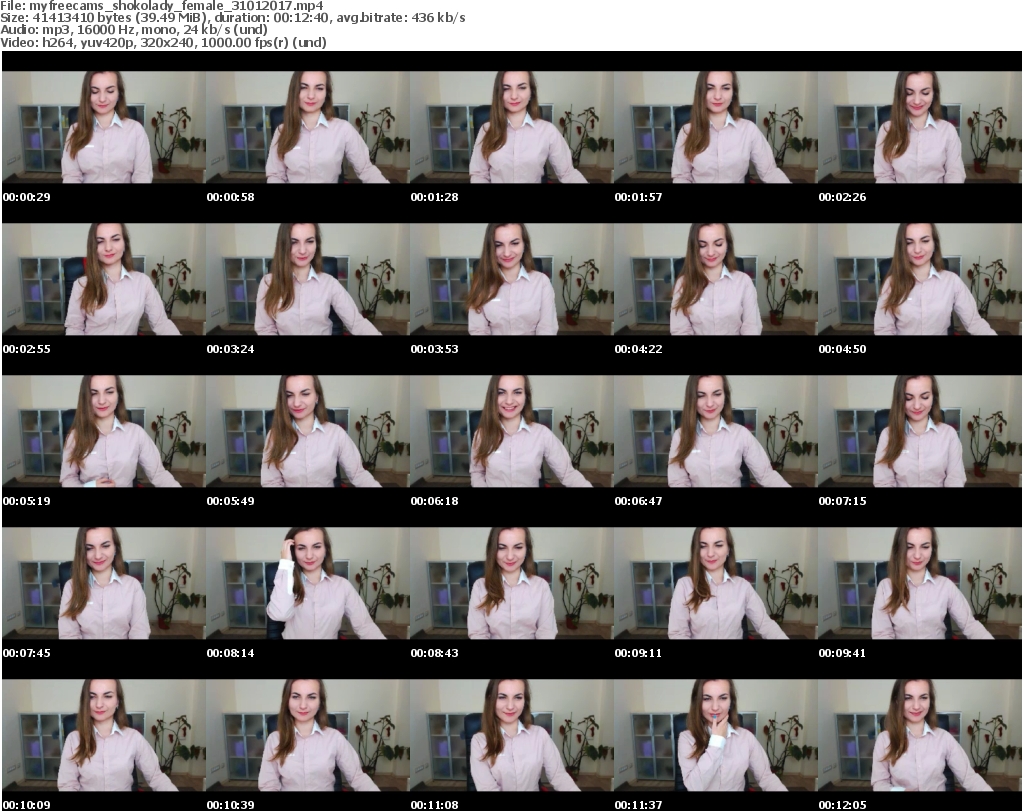
Task: Select the thumbnail frame at 00:06:18
Action: point(511,431)
